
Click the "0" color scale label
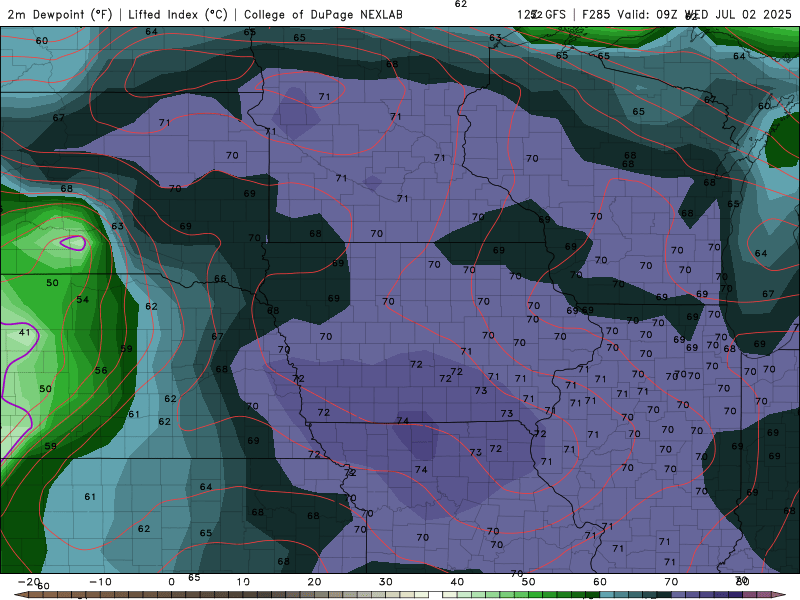pyautogui.click(x=171, y=582)
